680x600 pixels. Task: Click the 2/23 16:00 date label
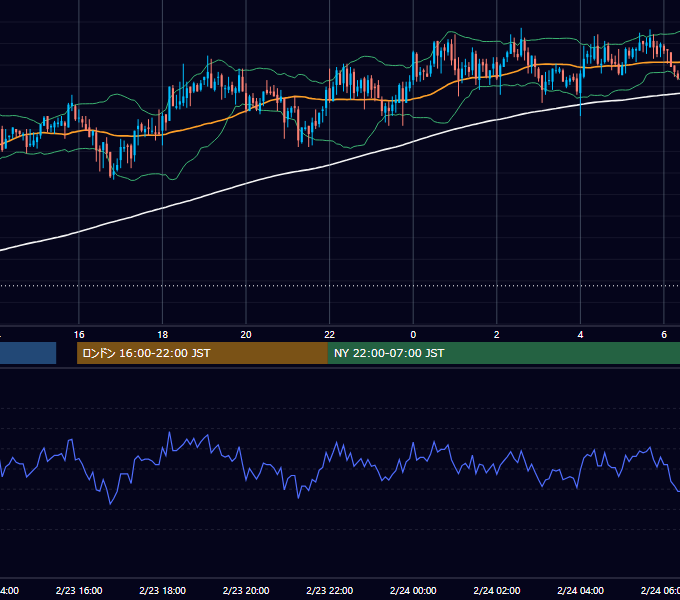click(79, 590)
